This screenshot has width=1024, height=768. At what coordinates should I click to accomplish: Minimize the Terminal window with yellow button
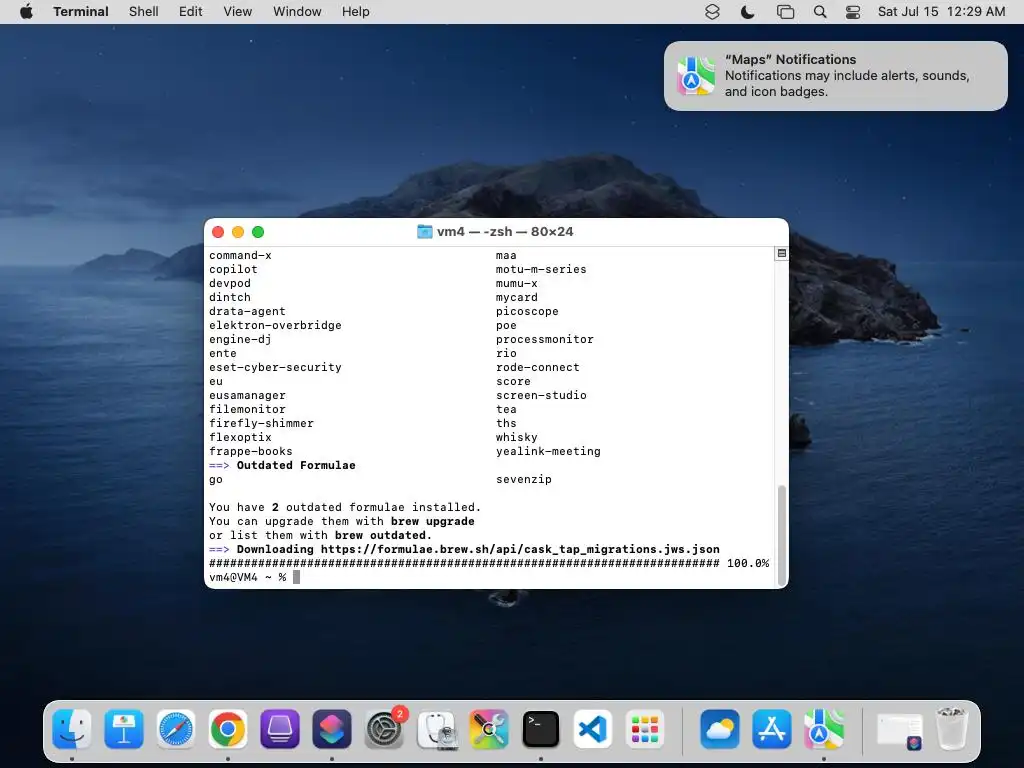tap(238, 232)
